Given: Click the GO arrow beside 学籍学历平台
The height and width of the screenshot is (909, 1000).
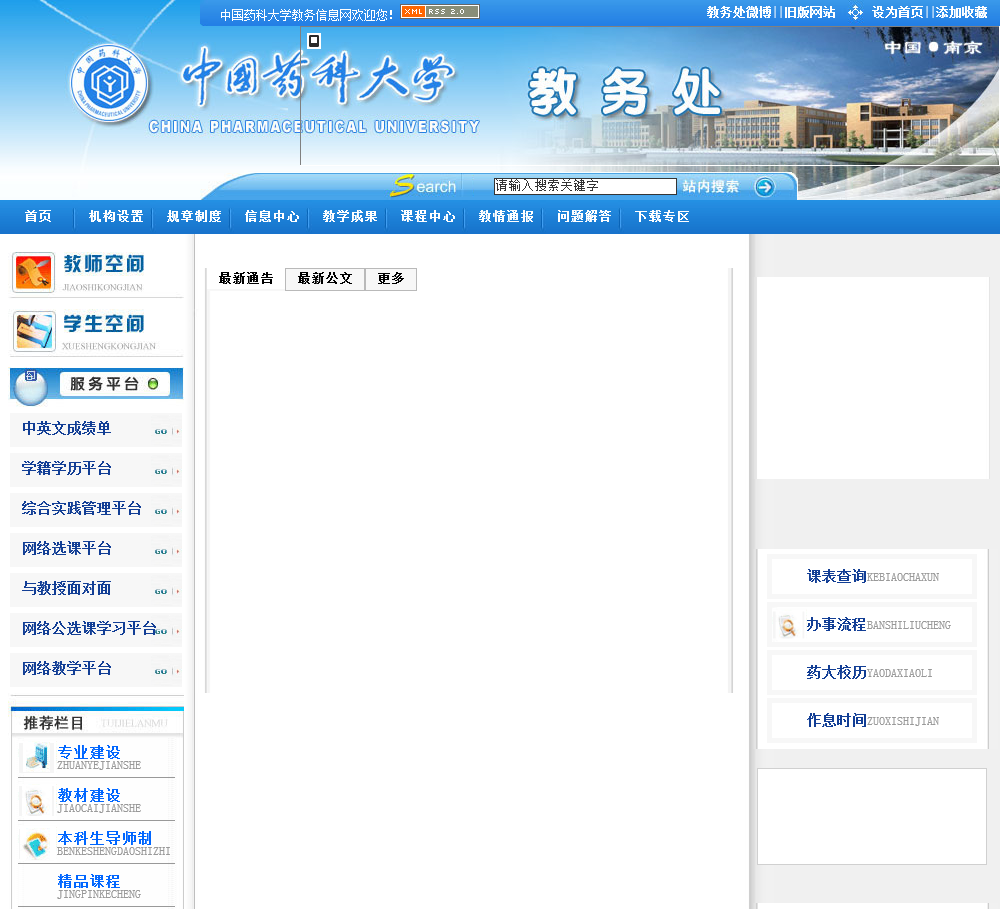Looking at the screenshot, I should [x=166, y=471].
